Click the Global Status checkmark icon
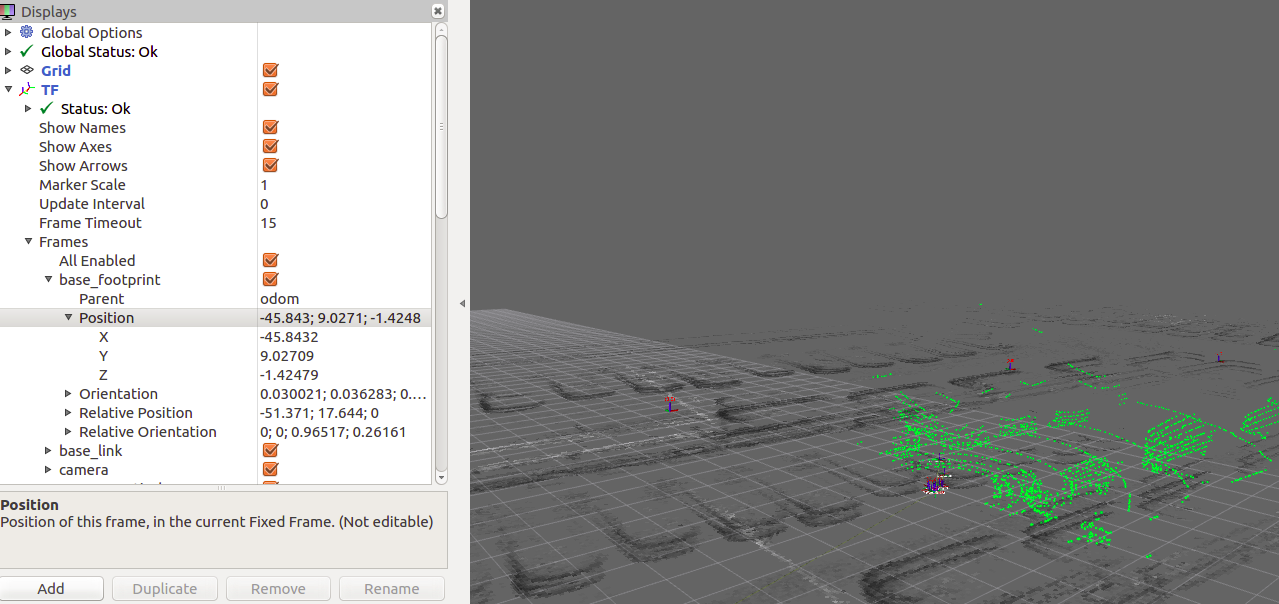 (x=28, y=51)
